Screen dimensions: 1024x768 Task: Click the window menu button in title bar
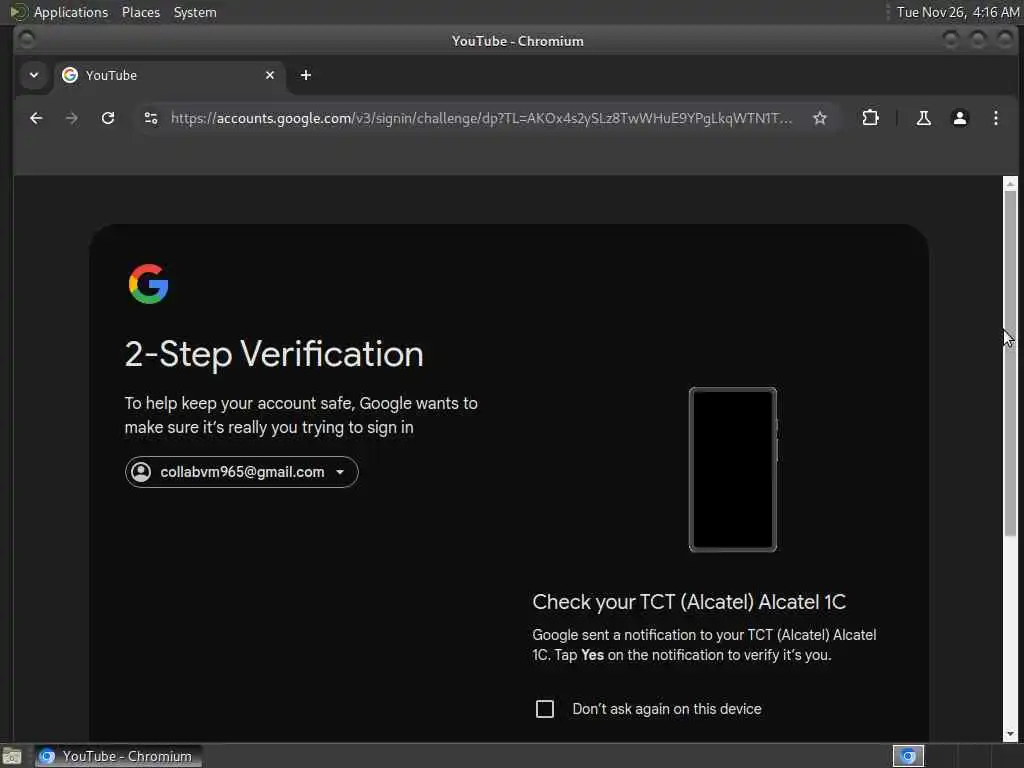[x=27, y=40]
